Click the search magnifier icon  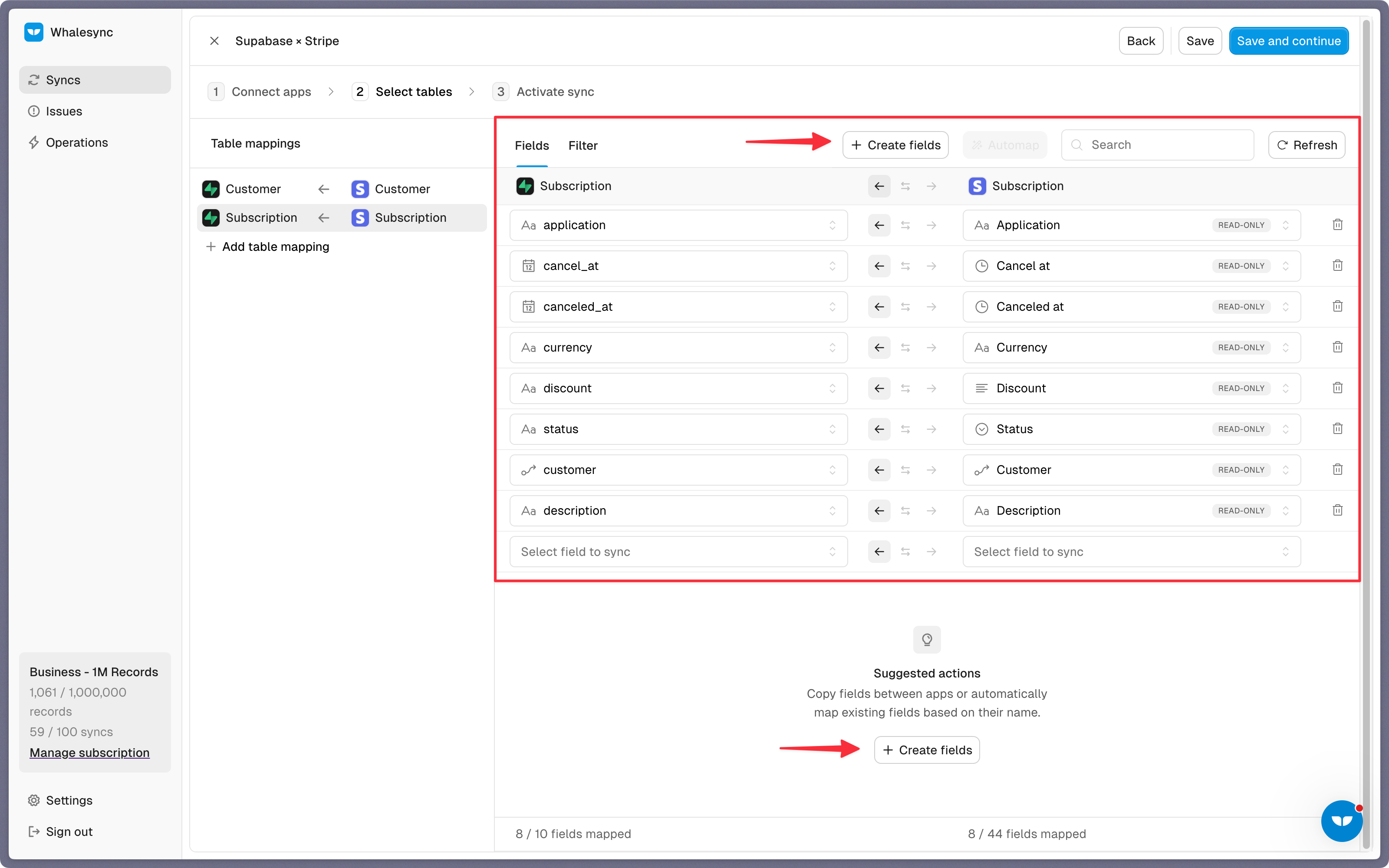[1077, 145]
